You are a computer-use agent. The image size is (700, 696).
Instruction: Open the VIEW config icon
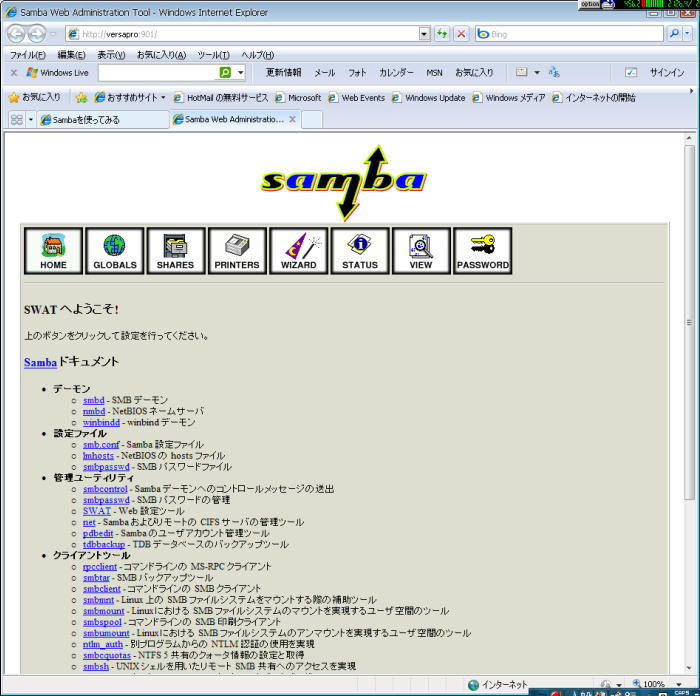click(421, 250)
